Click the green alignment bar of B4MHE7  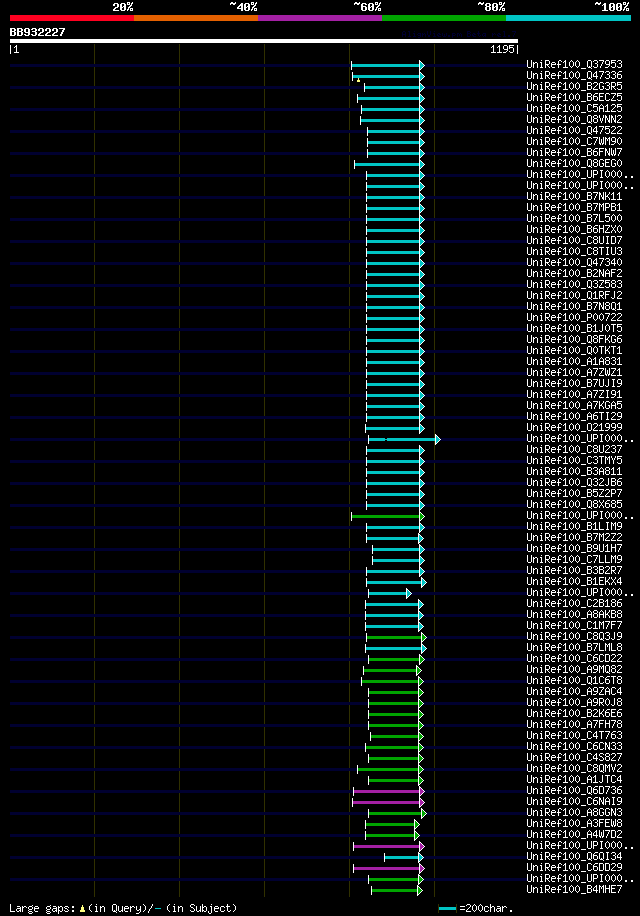(x=396, y=891)
